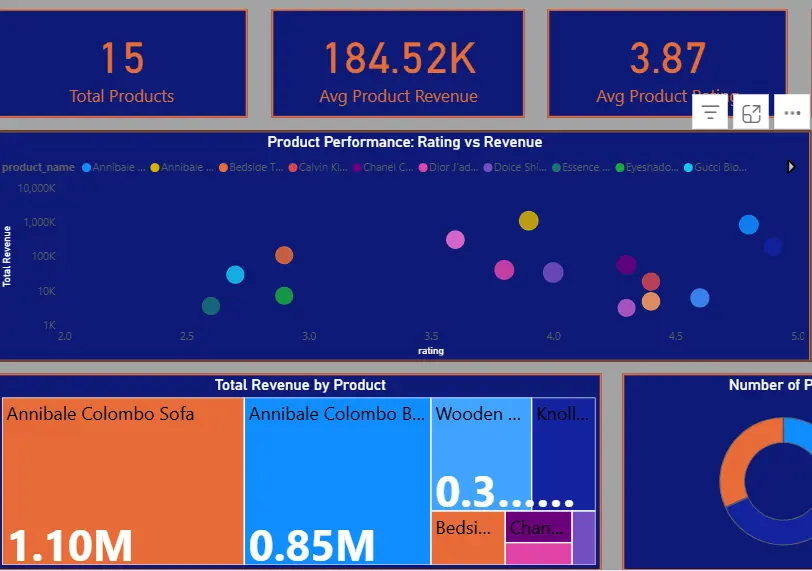Show next legend items with the arrow
Image resolution: width=812 pixels, height=571 pixels.
pyautogui.click(x=791, y=167)
